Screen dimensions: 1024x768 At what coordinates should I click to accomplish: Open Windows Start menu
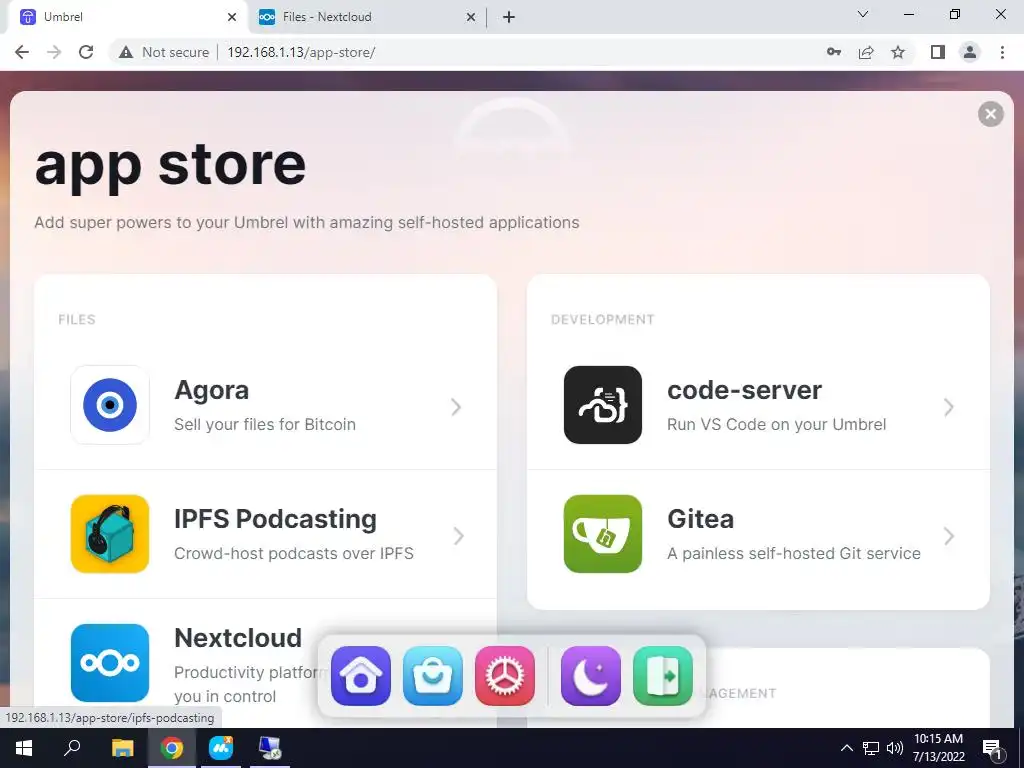click(x=24, y=748)
